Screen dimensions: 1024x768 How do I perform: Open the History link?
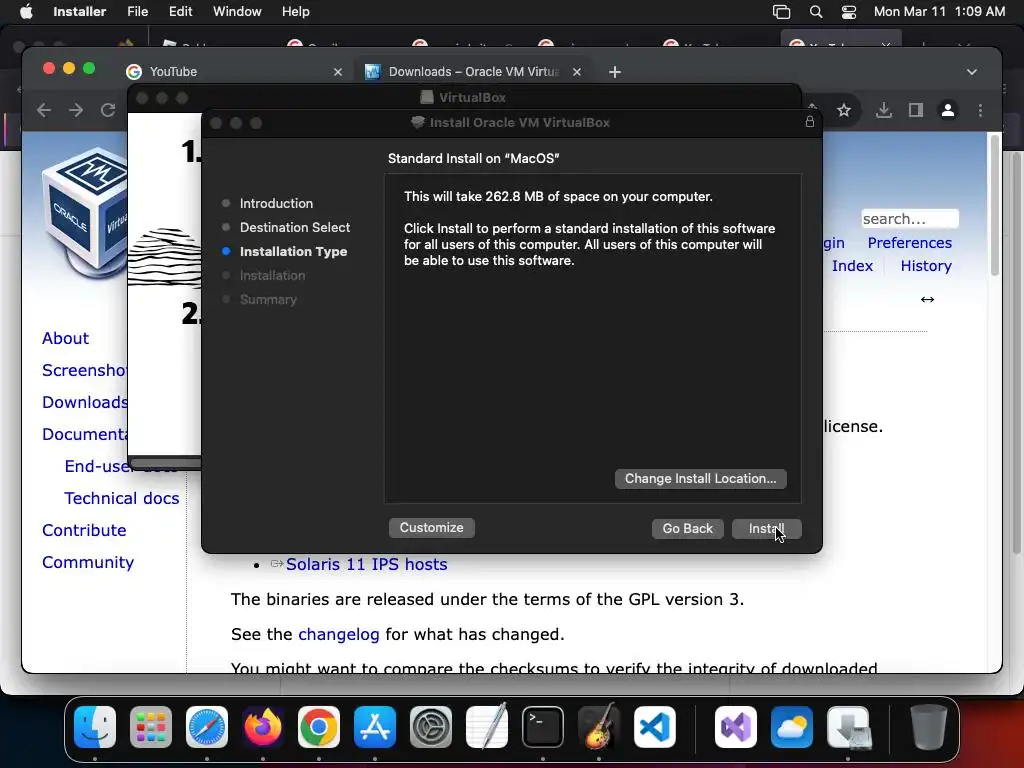tap(925, 266)
